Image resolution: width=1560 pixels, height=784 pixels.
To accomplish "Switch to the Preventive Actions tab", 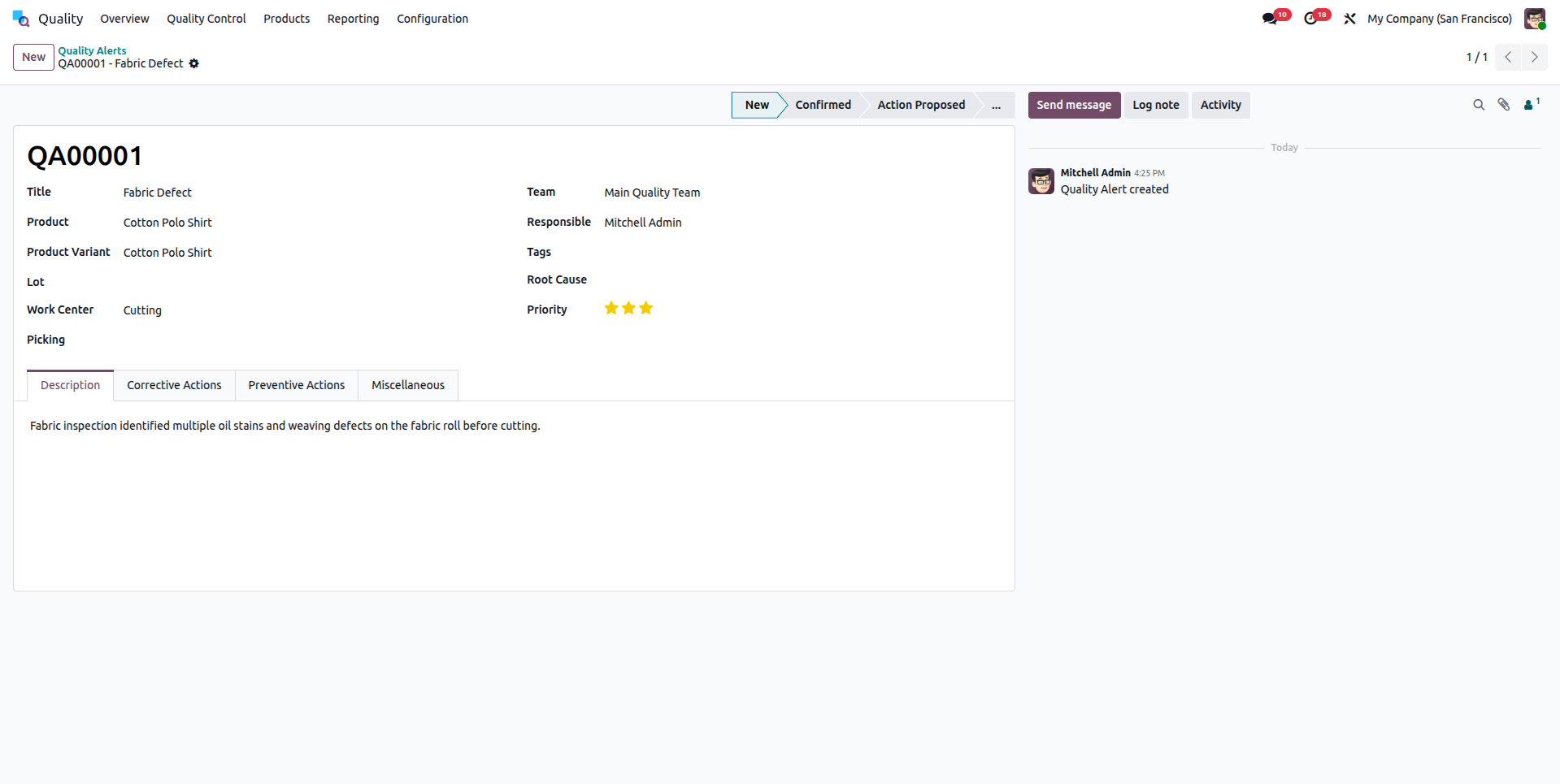I will pos(297,385).
